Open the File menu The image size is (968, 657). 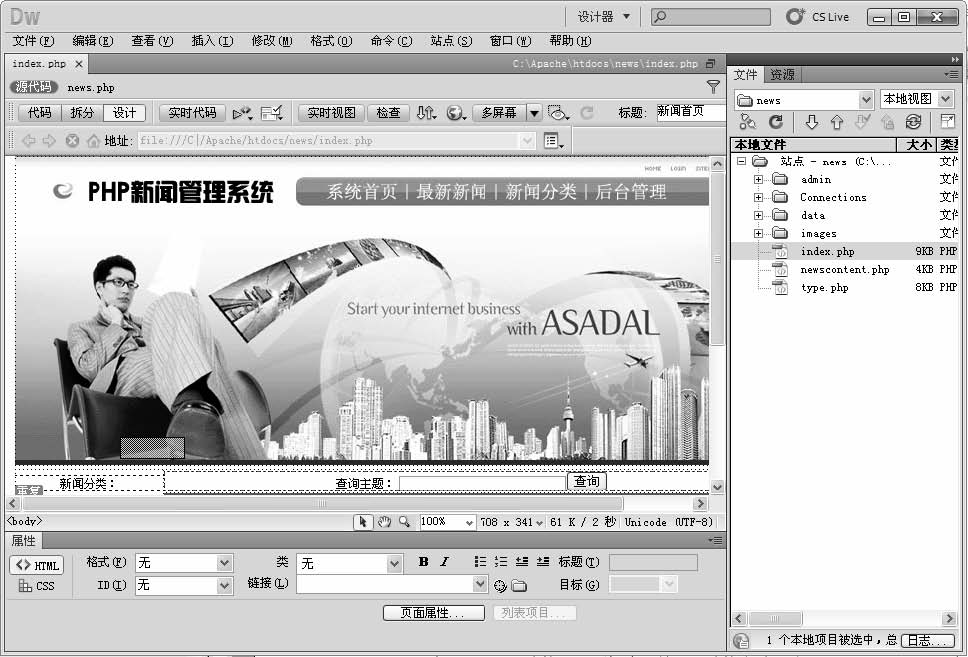[33, 41]
